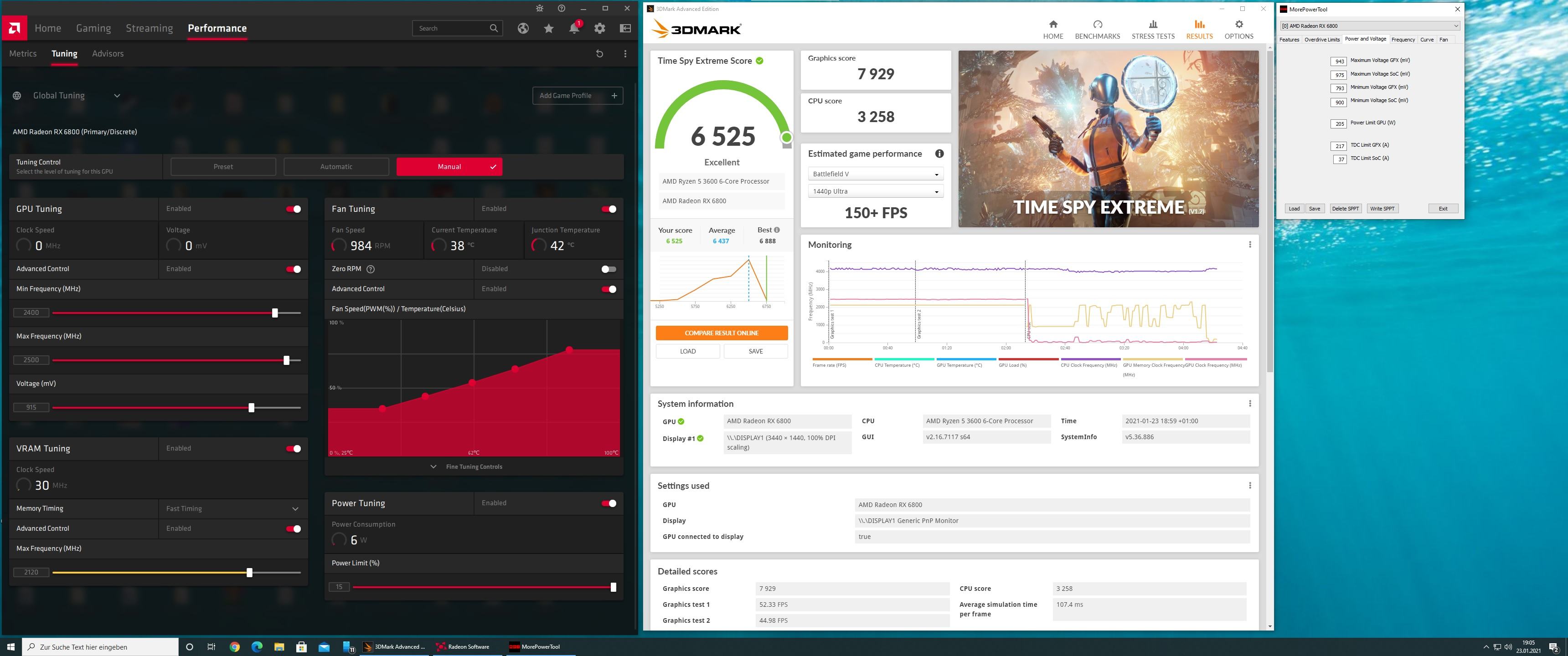The image size is (1568, 656).
Task: Open MorePowerTool GPU selection dropdown
Action: tap(1370, 26)
